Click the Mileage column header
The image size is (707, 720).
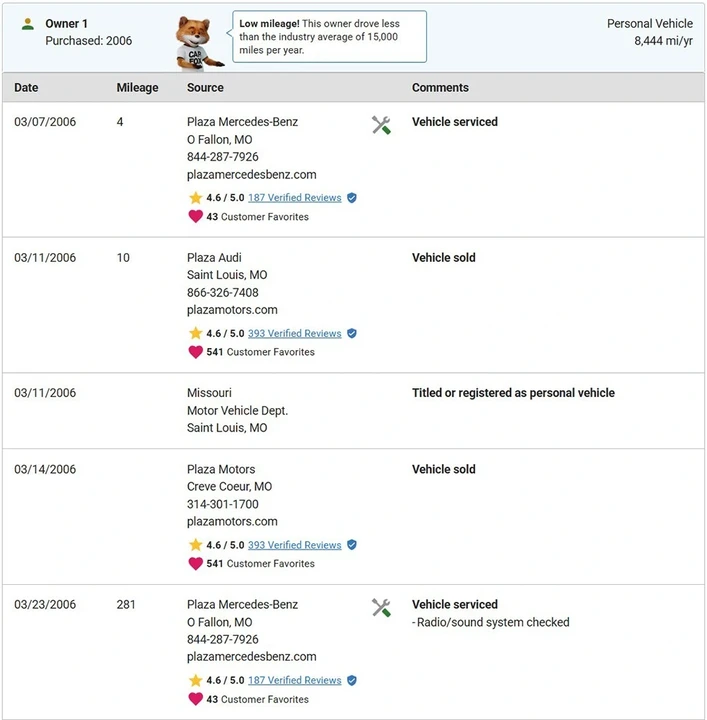(137, 88)
